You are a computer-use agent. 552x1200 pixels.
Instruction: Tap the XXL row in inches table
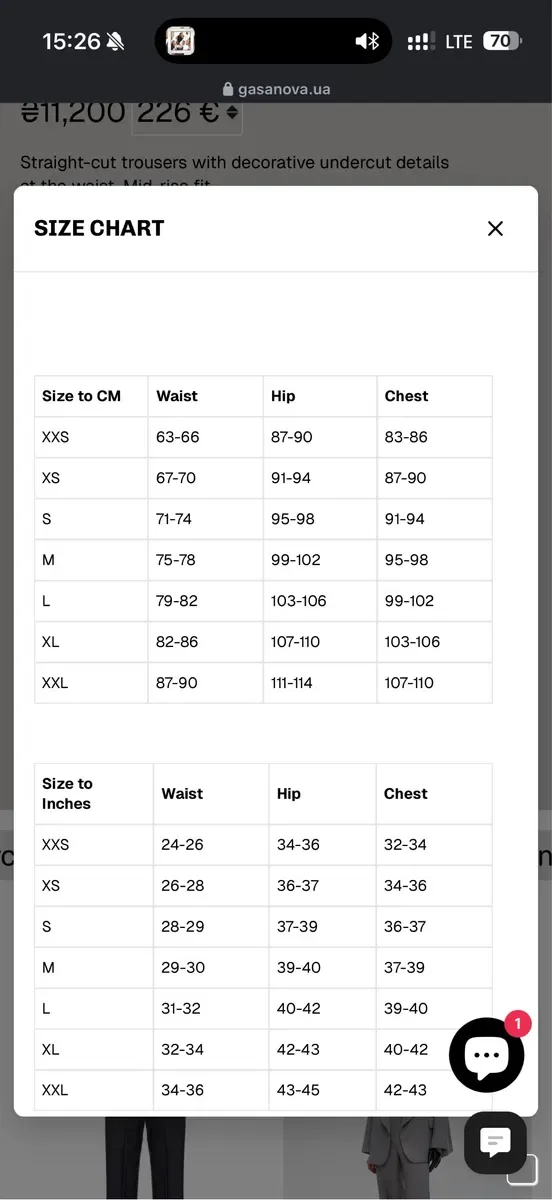pyautogui.click(x=263, y=1090)
